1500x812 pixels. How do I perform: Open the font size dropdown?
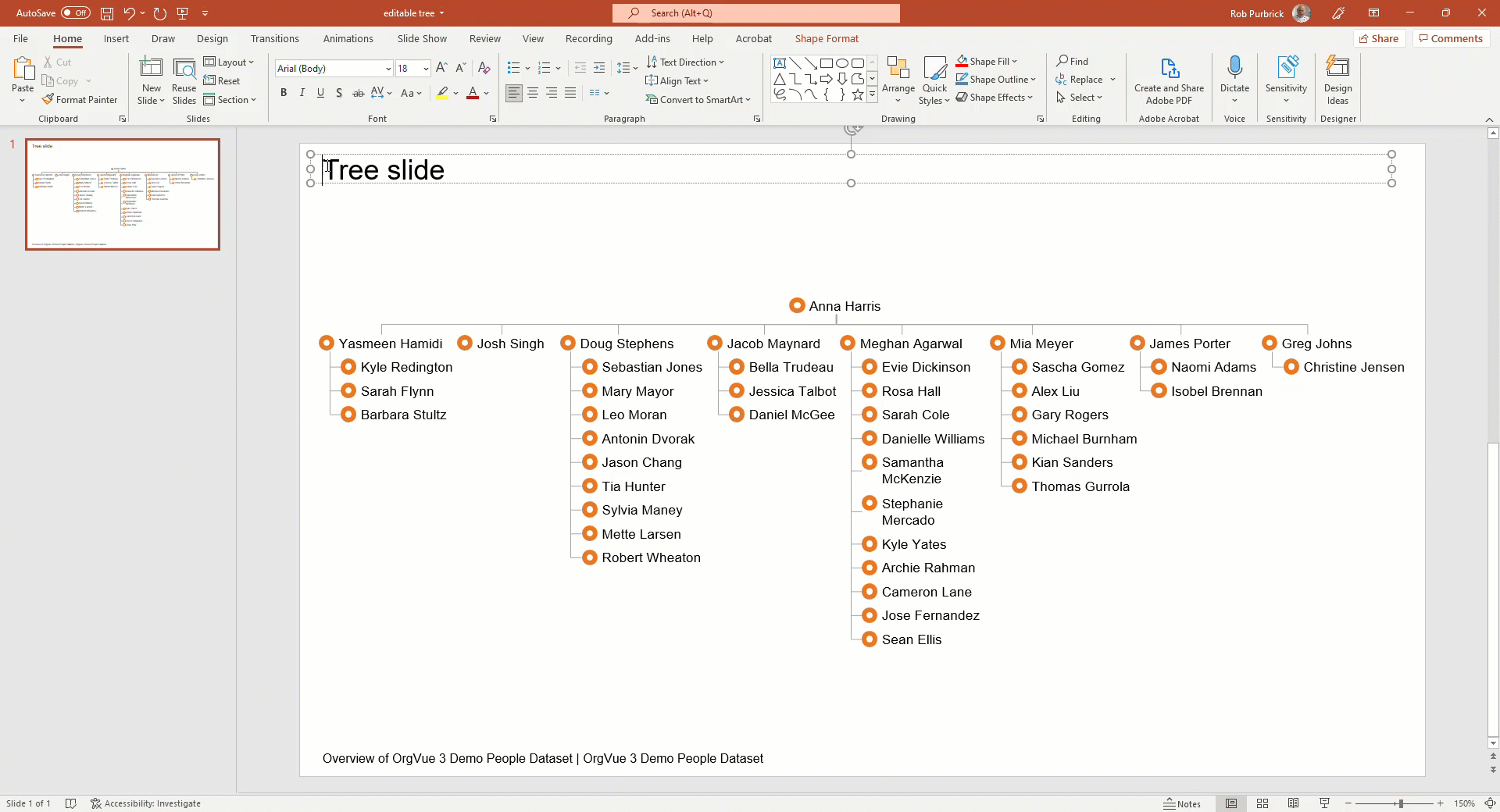coord(426,69)
